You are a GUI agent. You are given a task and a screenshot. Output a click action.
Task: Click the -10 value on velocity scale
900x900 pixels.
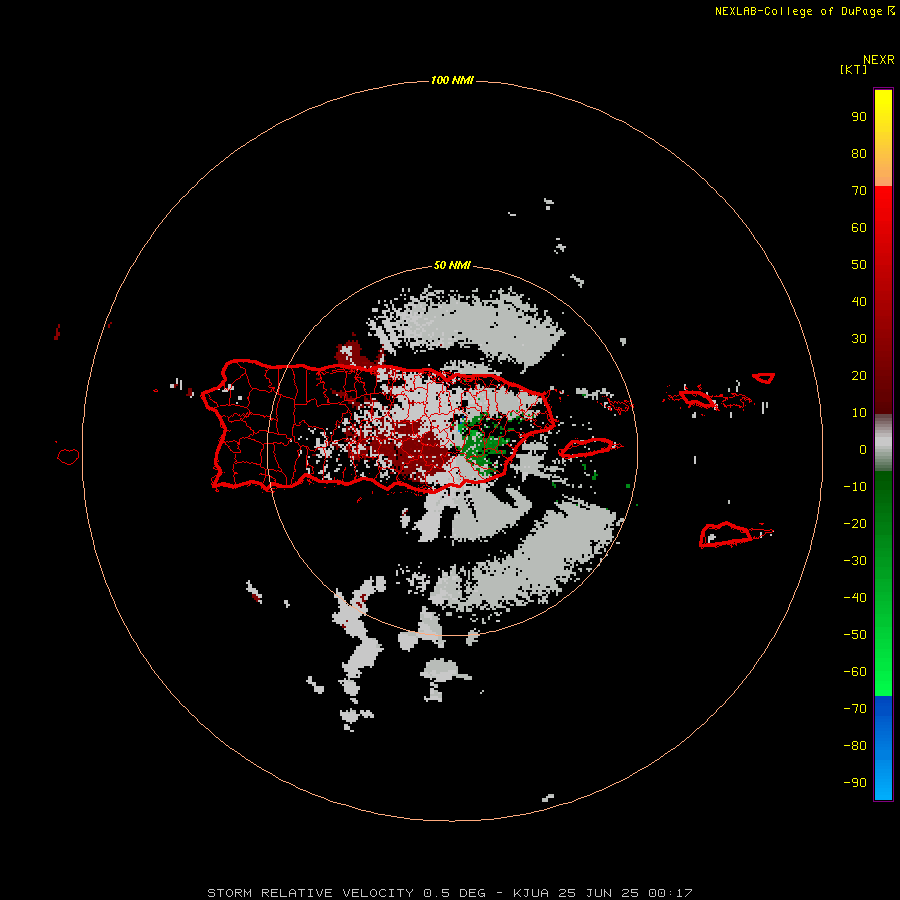click(x=855, y=487)
